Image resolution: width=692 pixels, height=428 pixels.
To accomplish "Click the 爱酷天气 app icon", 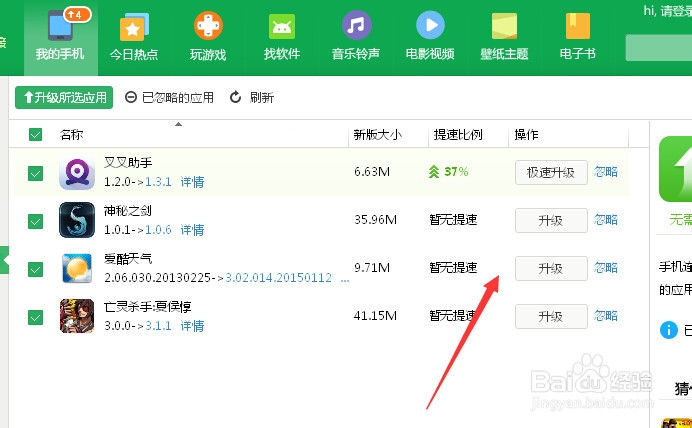I will [77, 268].
